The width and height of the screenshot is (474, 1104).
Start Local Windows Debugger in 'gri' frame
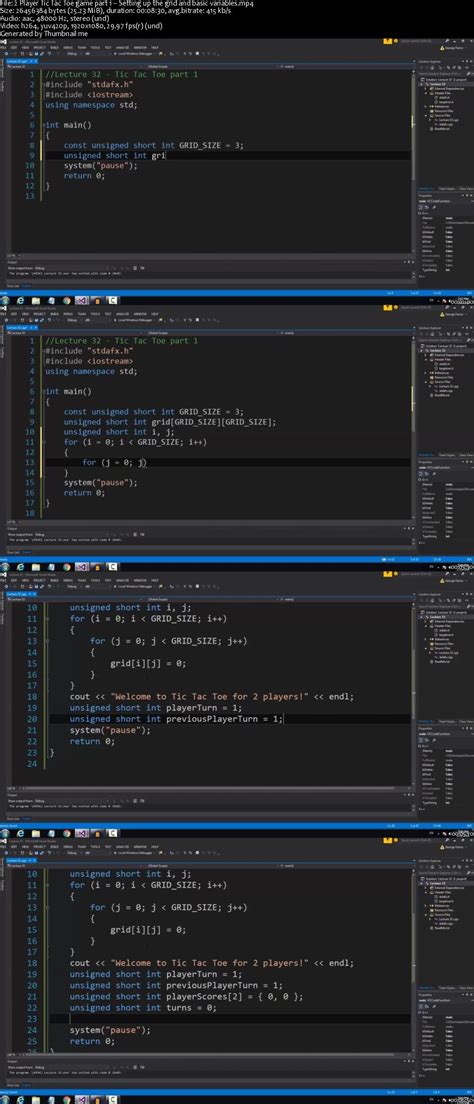(135, 54)
